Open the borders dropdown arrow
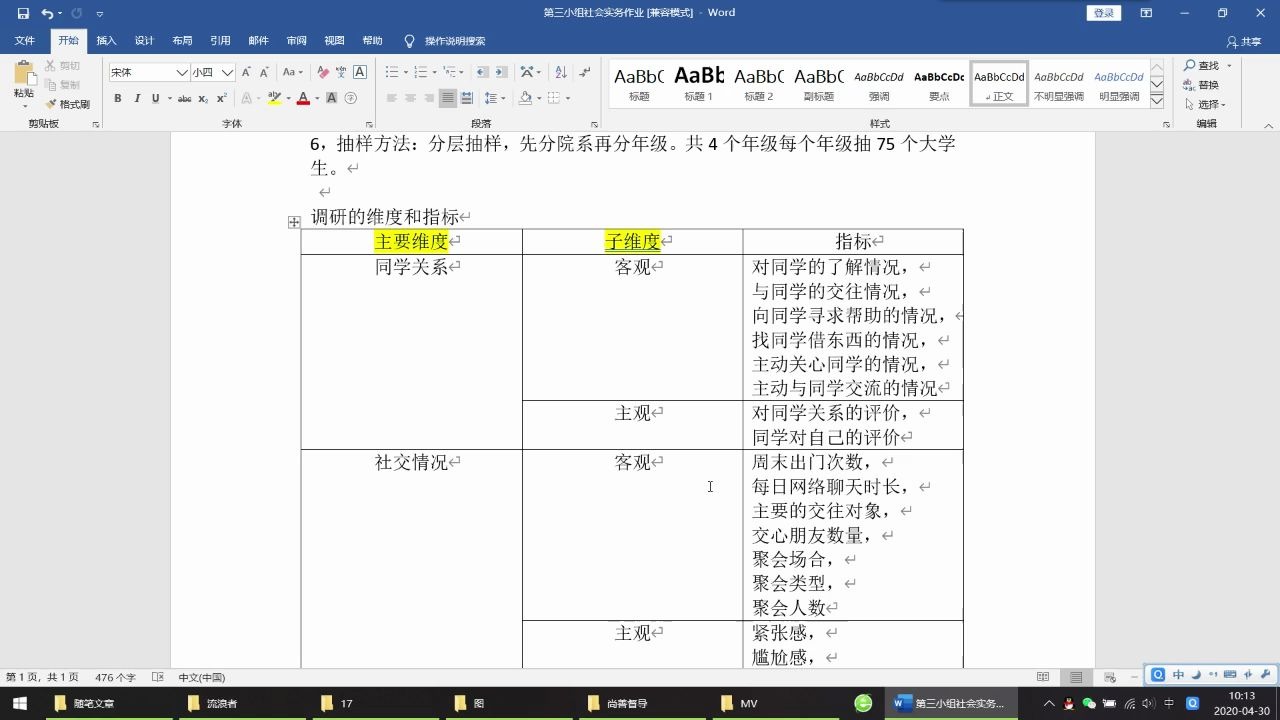 (568, 98)
